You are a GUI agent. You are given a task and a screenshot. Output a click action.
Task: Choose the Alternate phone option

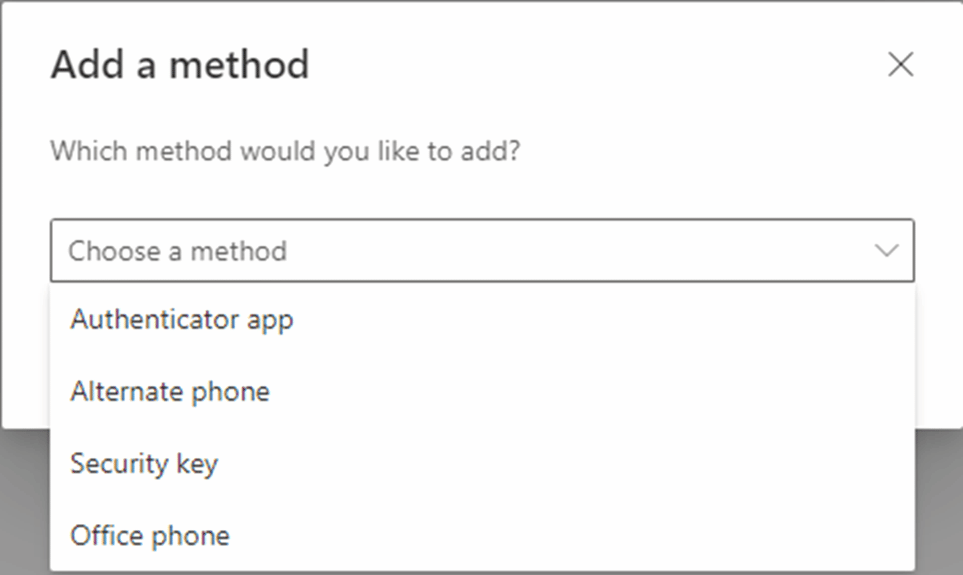point(170,391)
